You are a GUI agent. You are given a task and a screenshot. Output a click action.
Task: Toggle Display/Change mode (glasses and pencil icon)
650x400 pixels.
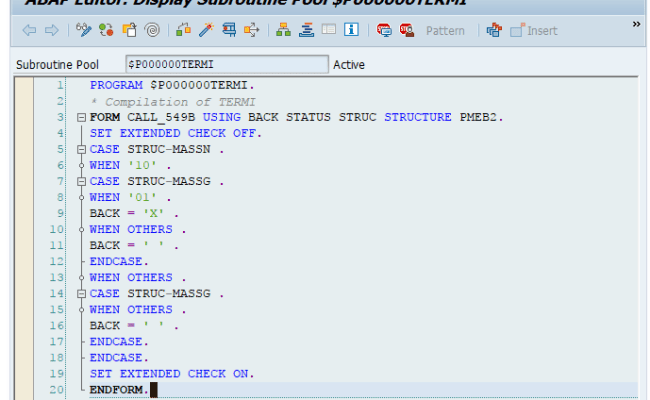pyautogui.click(x=83, y=30)
